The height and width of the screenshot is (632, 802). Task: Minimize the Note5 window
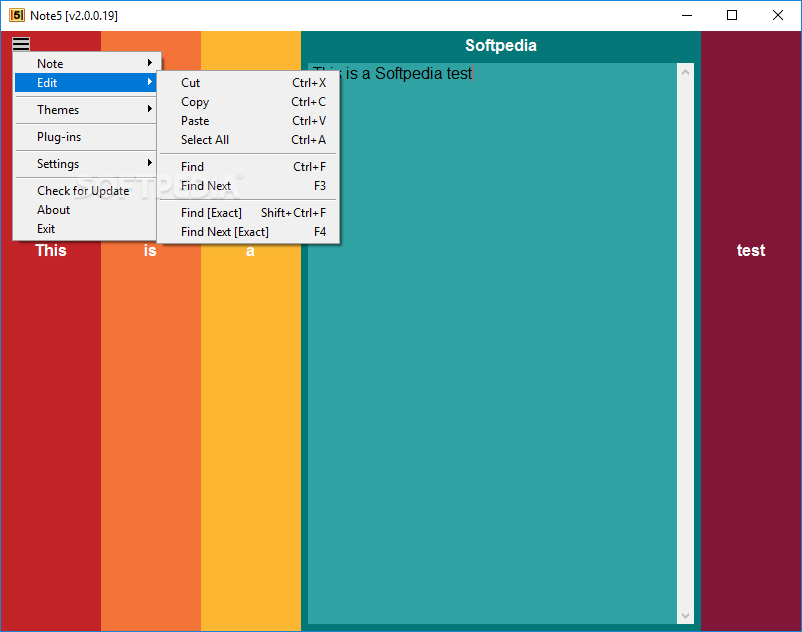tap(687, 15)
